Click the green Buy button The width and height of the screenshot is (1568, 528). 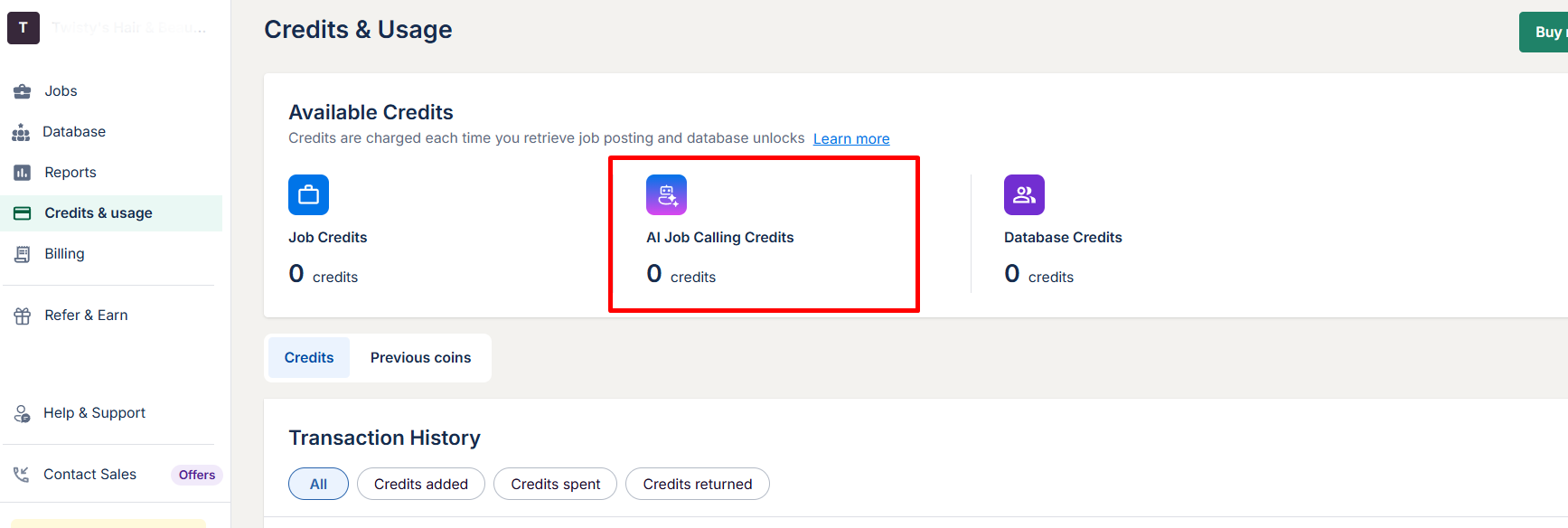point(1544,32)
